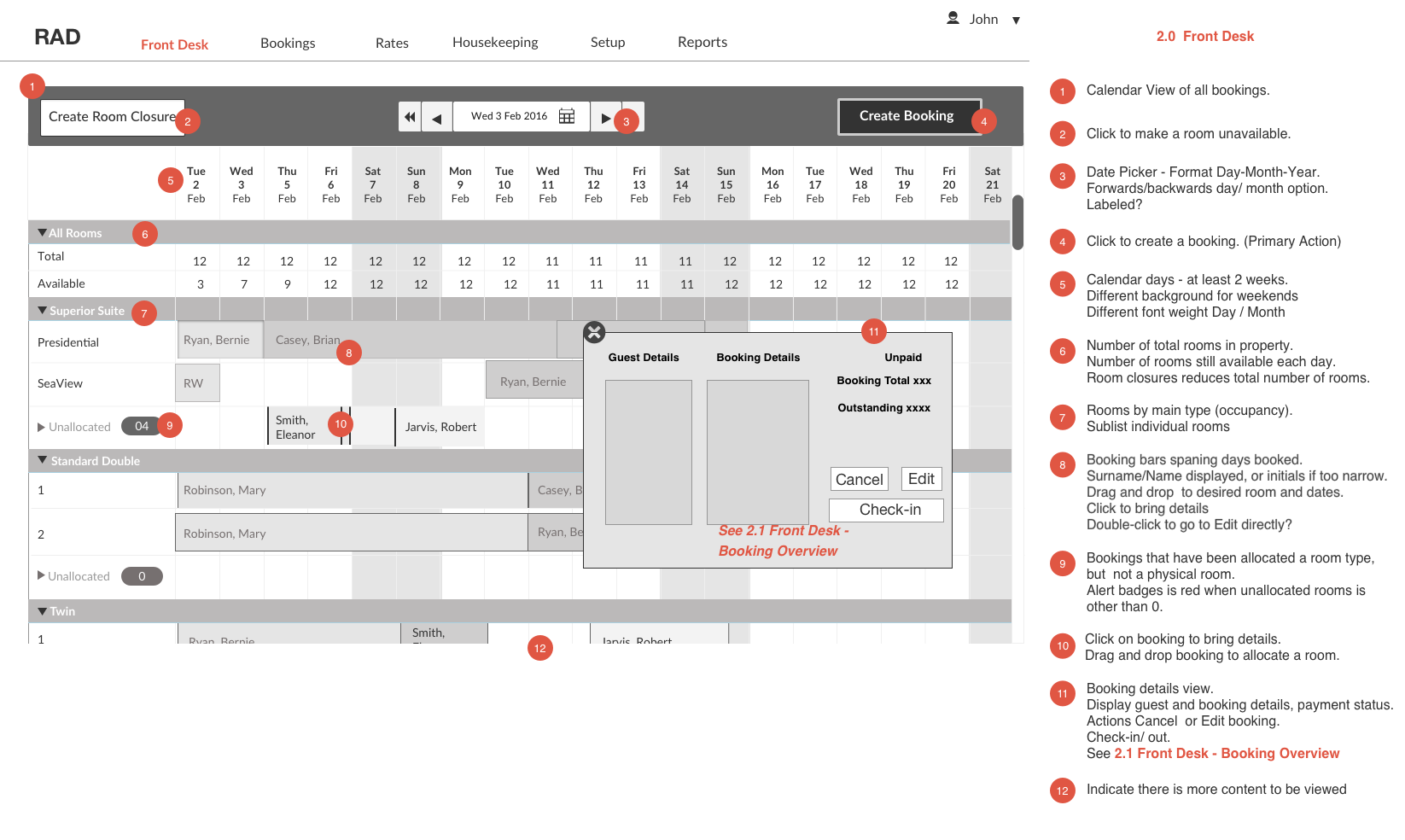This screenshot has width=1405, height=840.
Task: Select the Setup tab
Action: (608, 42)
